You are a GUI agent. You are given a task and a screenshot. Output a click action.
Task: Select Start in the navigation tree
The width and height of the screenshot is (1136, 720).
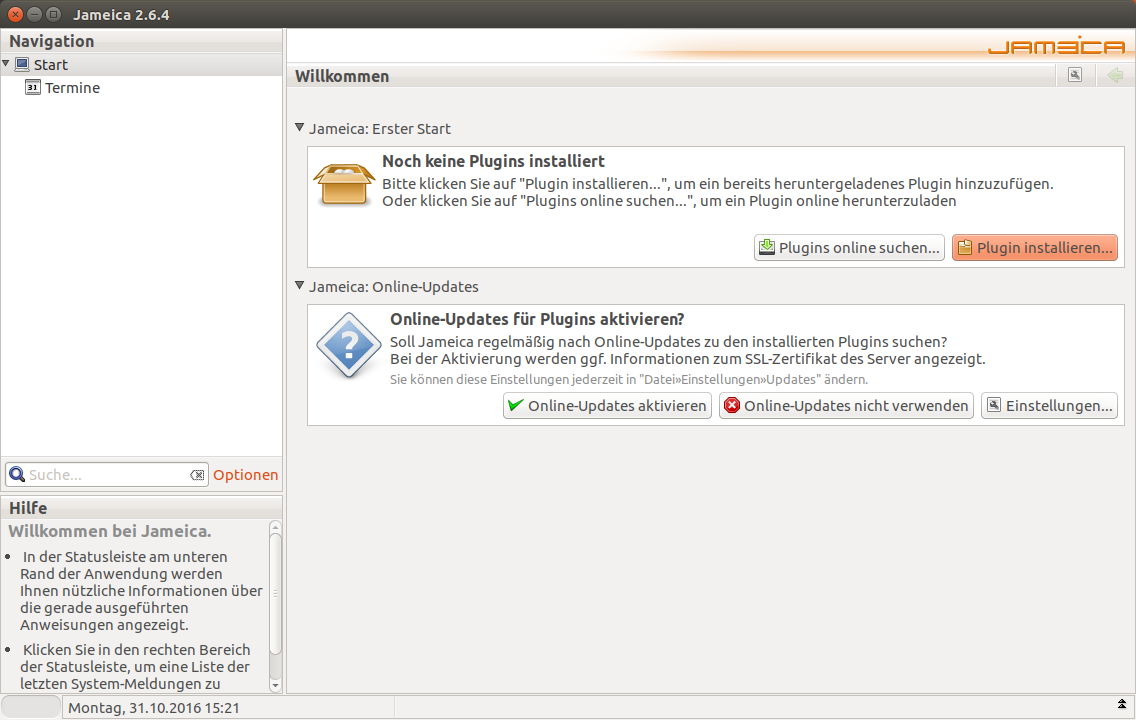click(51, 64)
